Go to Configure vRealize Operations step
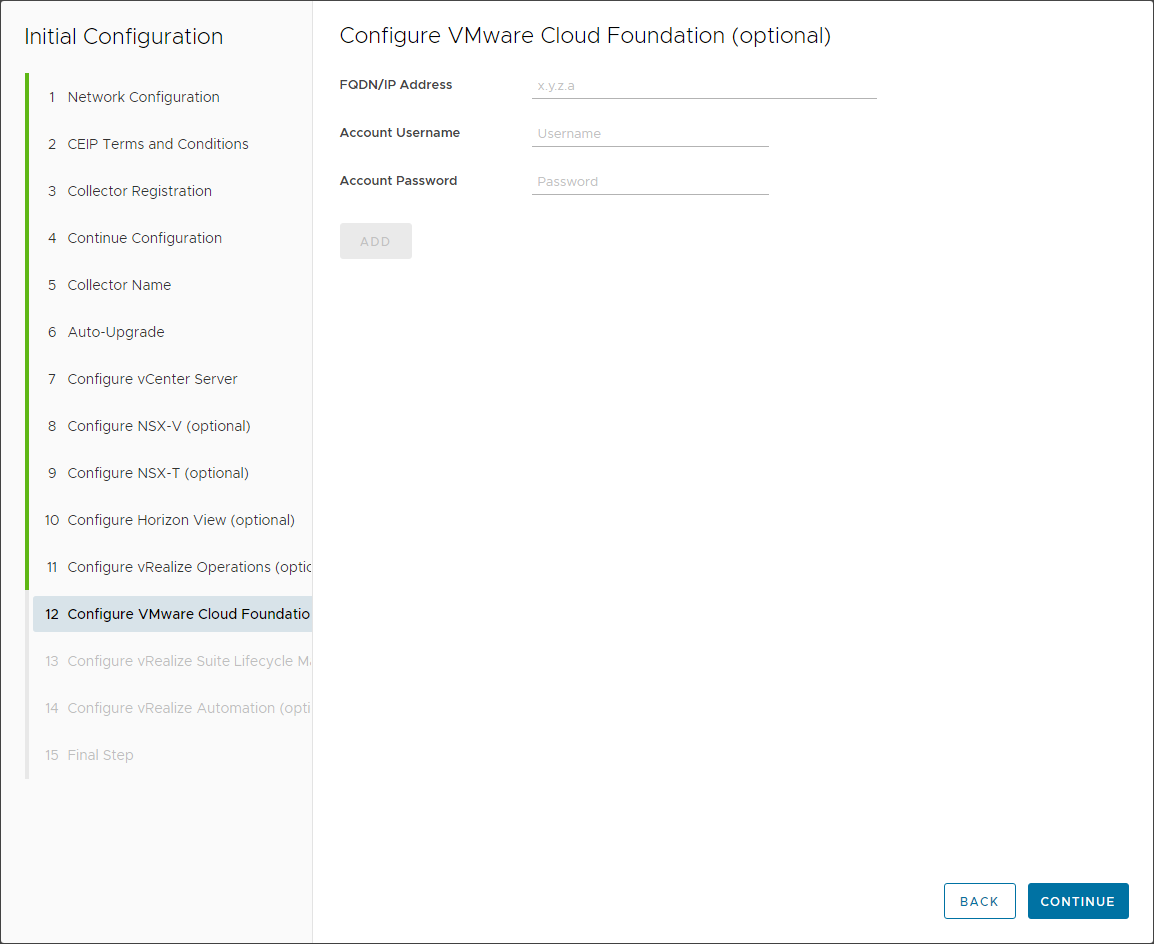The width and height of the screenshot is (1154, 944). 171,567
